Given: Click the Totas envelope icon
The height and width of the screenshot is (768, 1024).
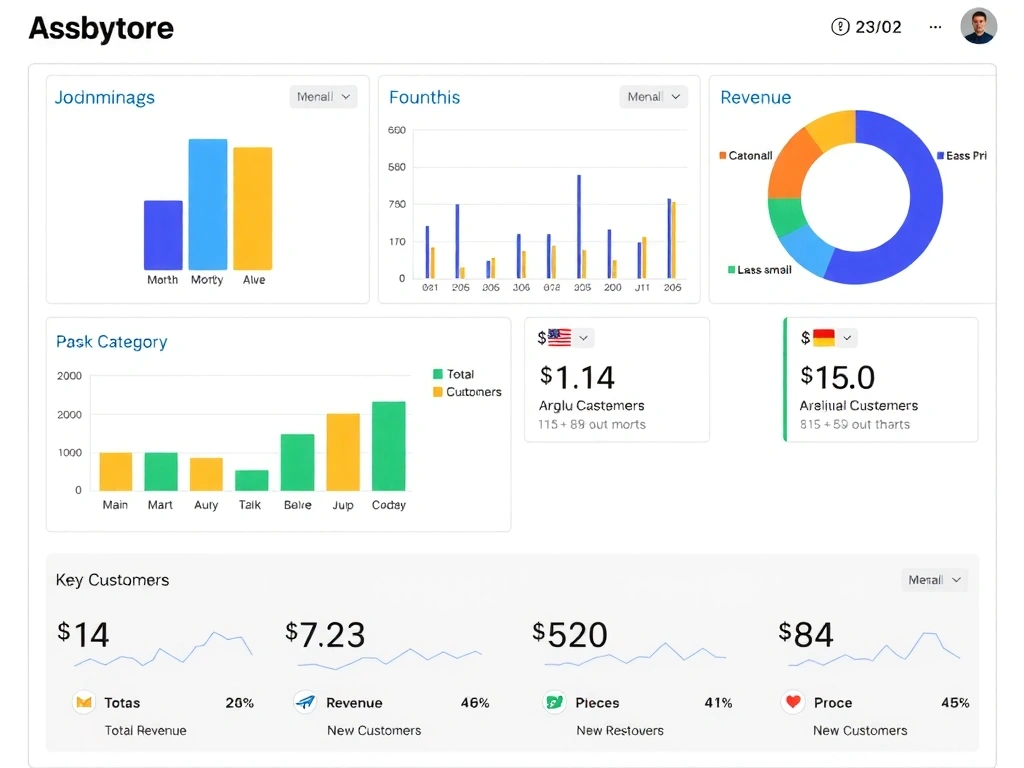Looking at the screenshot, I should [x=85, y=703].
